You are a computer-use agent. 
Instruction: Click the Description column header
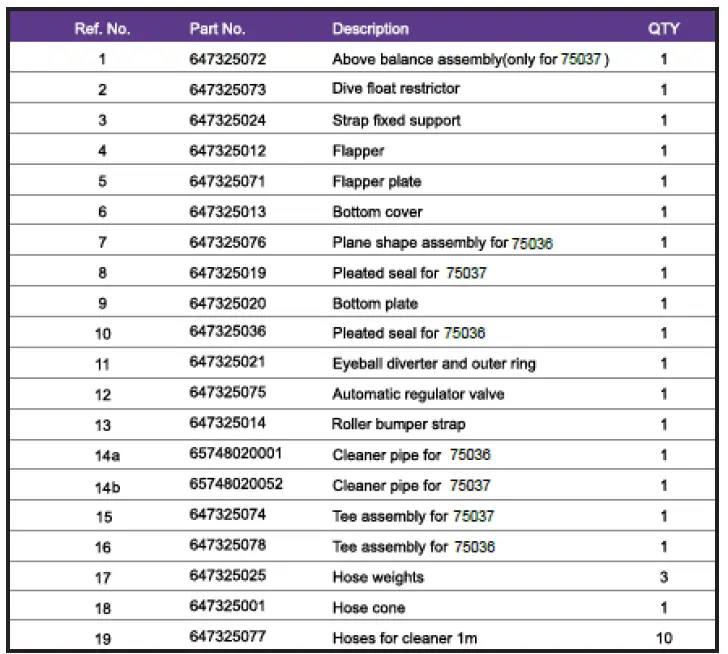pyautogui.click(x=370, y=29)
